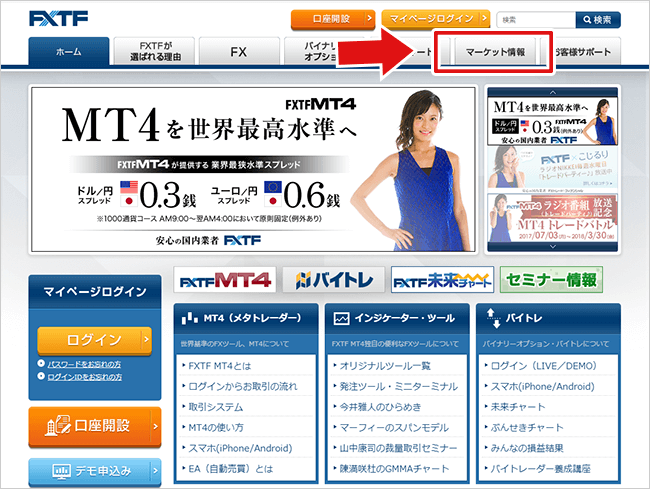Move the side banner carousel up with the arrow
Screen dimensions: 650x489
[x=553, y=92]
